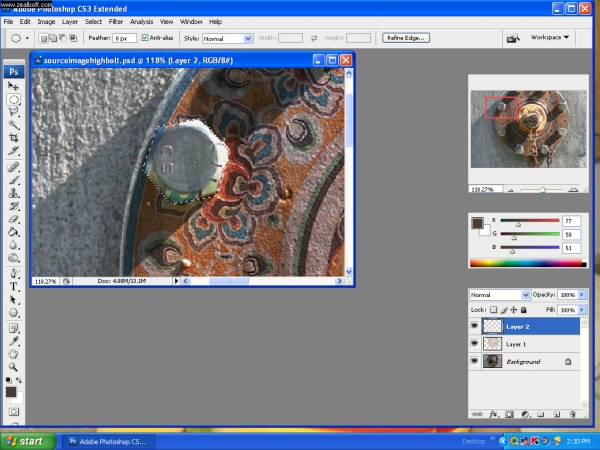Open the File menu
The width and height of the screenshot is (600, 450).
[8, 22]
